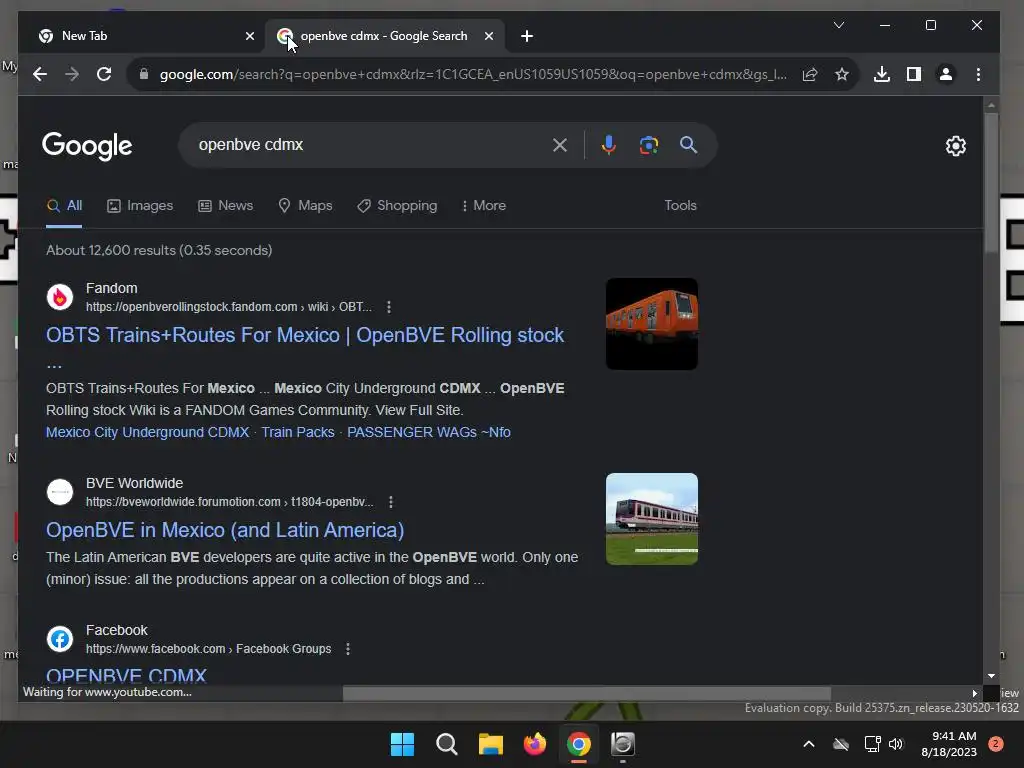View site information lock icon
Viewport: 1024px width, 768px height.
pos(144,74)
